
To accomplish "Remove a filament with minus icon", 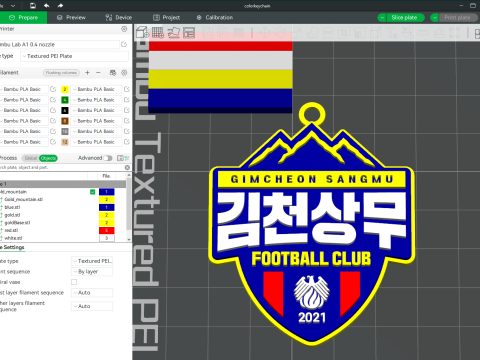I will coord(98,73).
